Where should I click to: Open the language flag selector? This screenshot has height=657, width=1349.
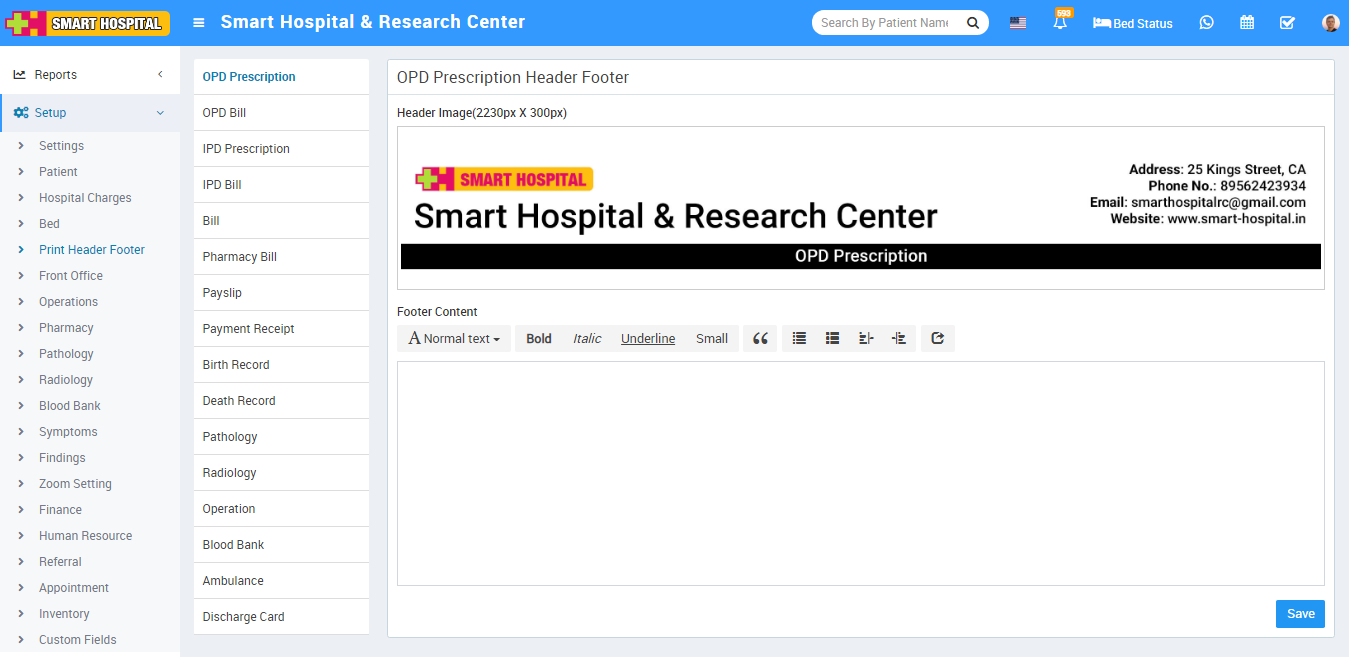point(1017,23)
